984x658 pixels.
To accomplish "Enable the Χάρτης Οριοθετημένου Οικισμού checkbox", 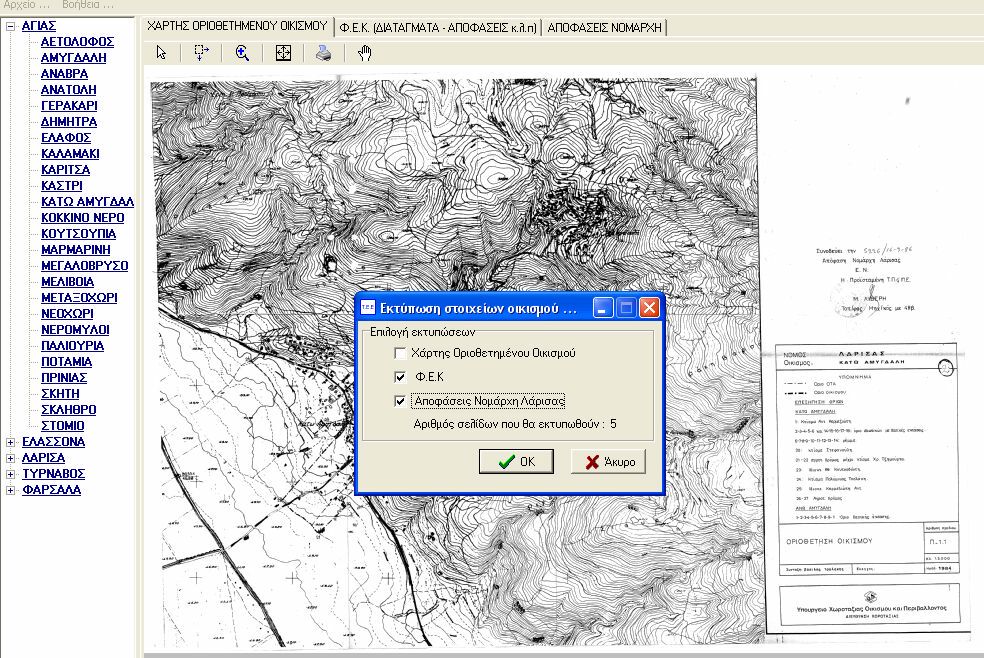I will [x=401, y=353].
